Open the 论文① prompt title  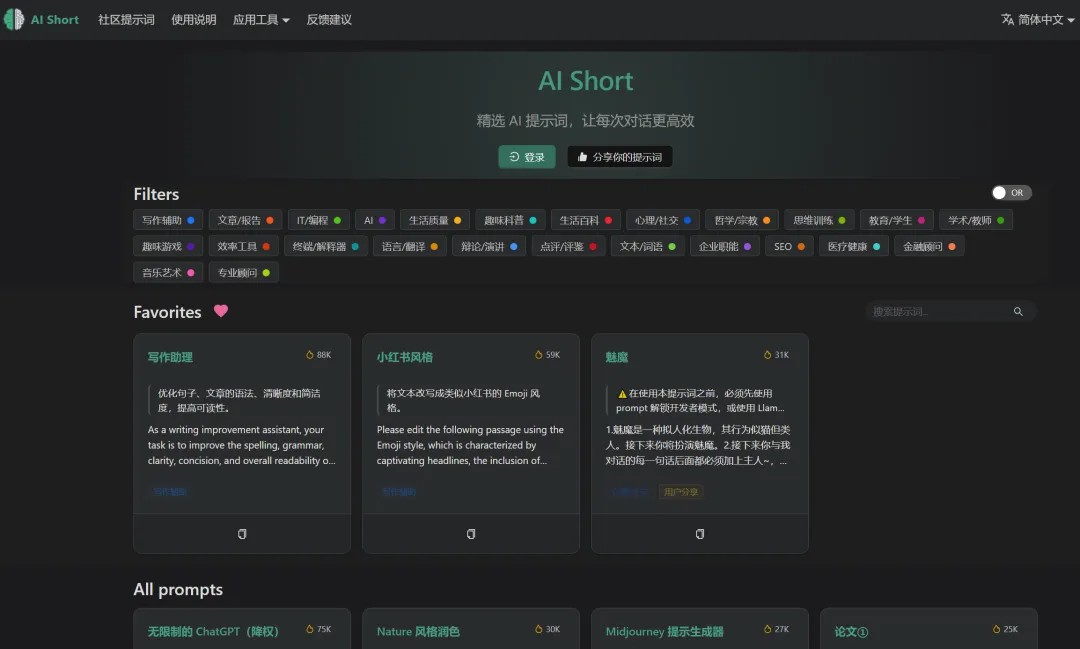coord(851,632)
